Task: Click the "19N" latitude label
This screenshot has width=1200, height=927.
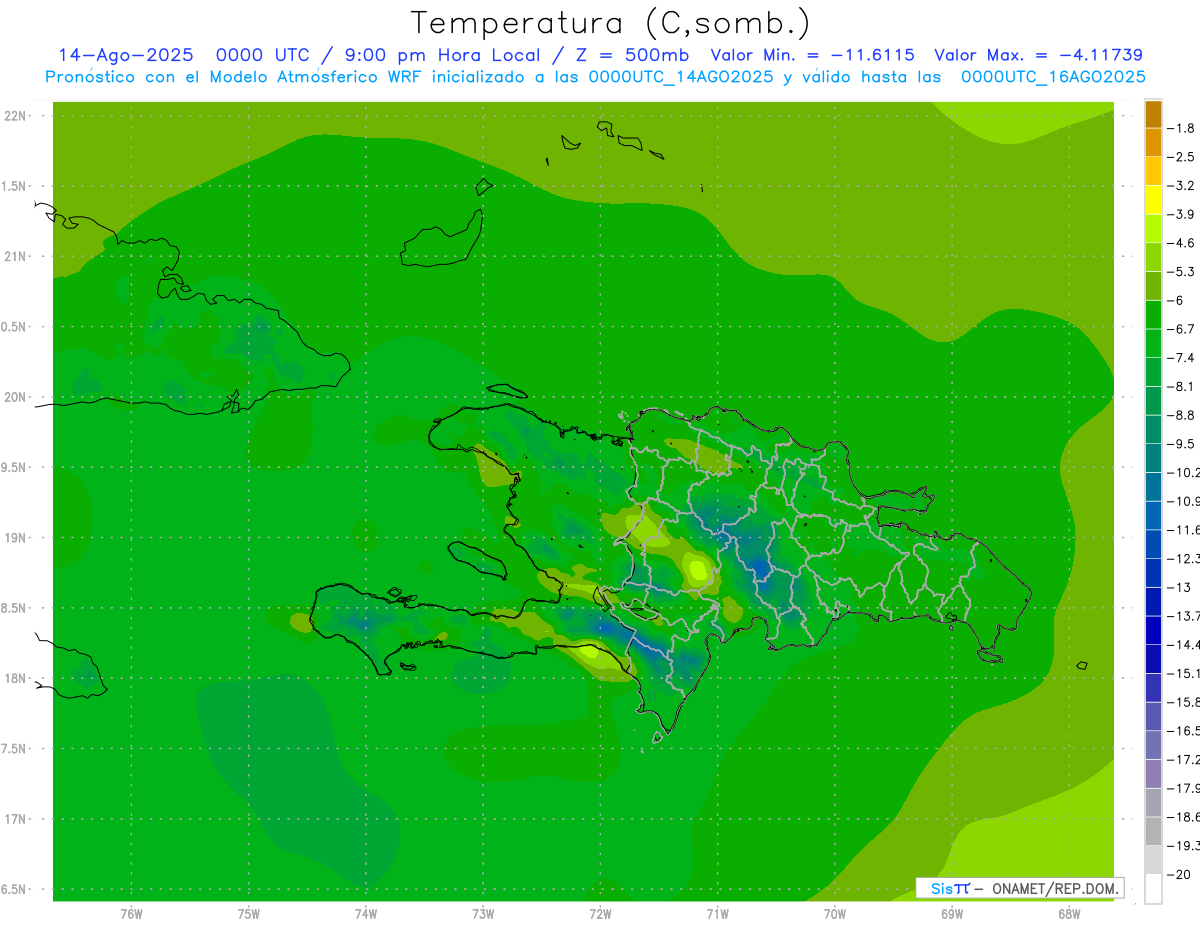Action: (x=15, y=538)
